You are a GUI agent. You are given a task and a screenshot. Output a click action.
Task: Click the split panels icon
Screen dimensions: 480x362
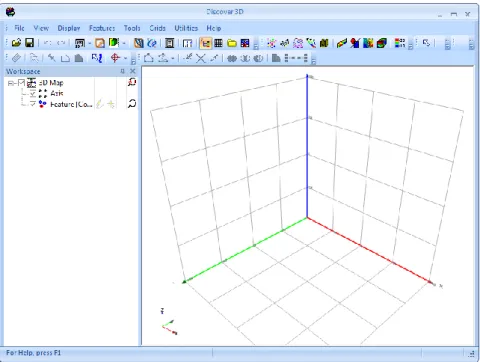click(x=188, y=43)
